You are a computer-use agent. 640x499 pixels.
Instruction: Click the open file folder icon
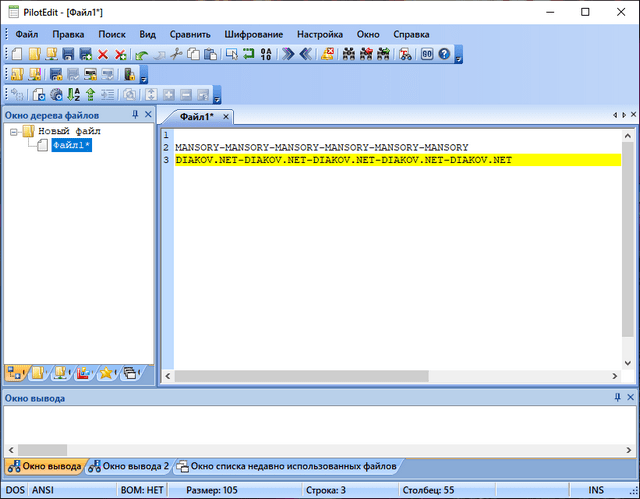click(34, 54)
